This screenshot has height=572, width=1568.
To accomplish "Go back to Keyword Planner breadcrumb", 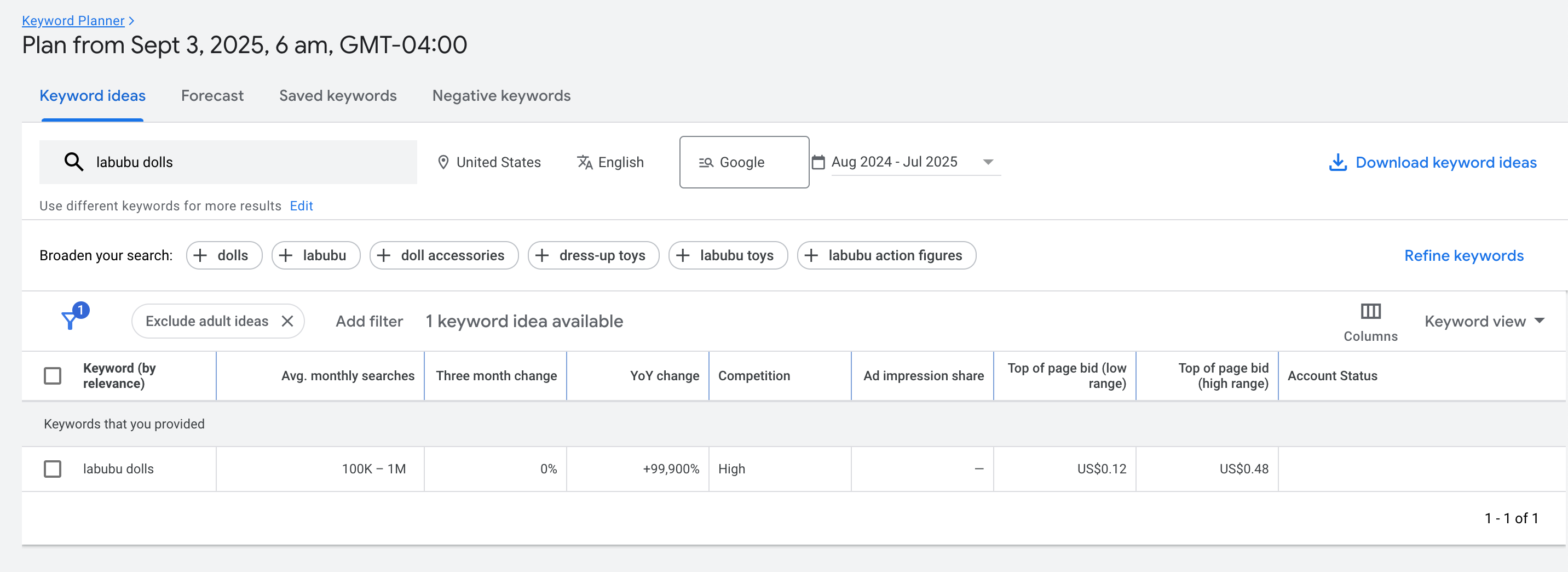I will click(73, 21).
